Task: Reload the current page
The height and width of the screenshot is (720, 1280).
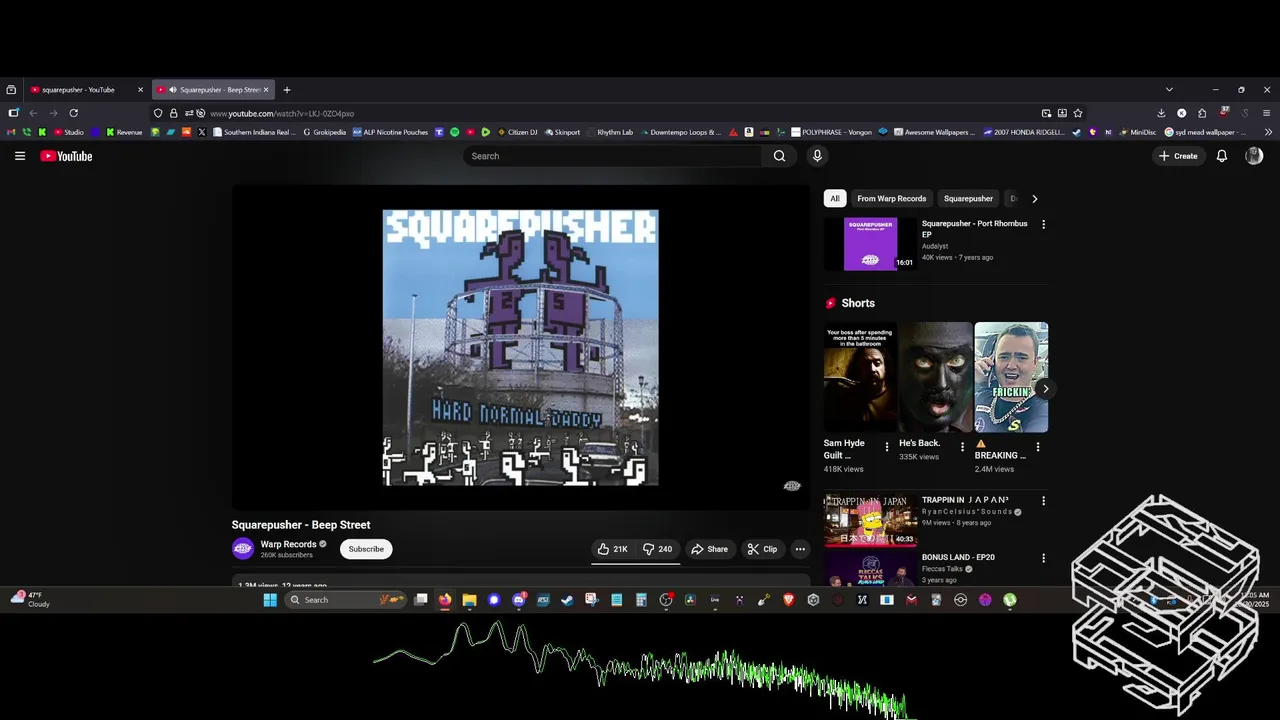Action: click(73, 113)
